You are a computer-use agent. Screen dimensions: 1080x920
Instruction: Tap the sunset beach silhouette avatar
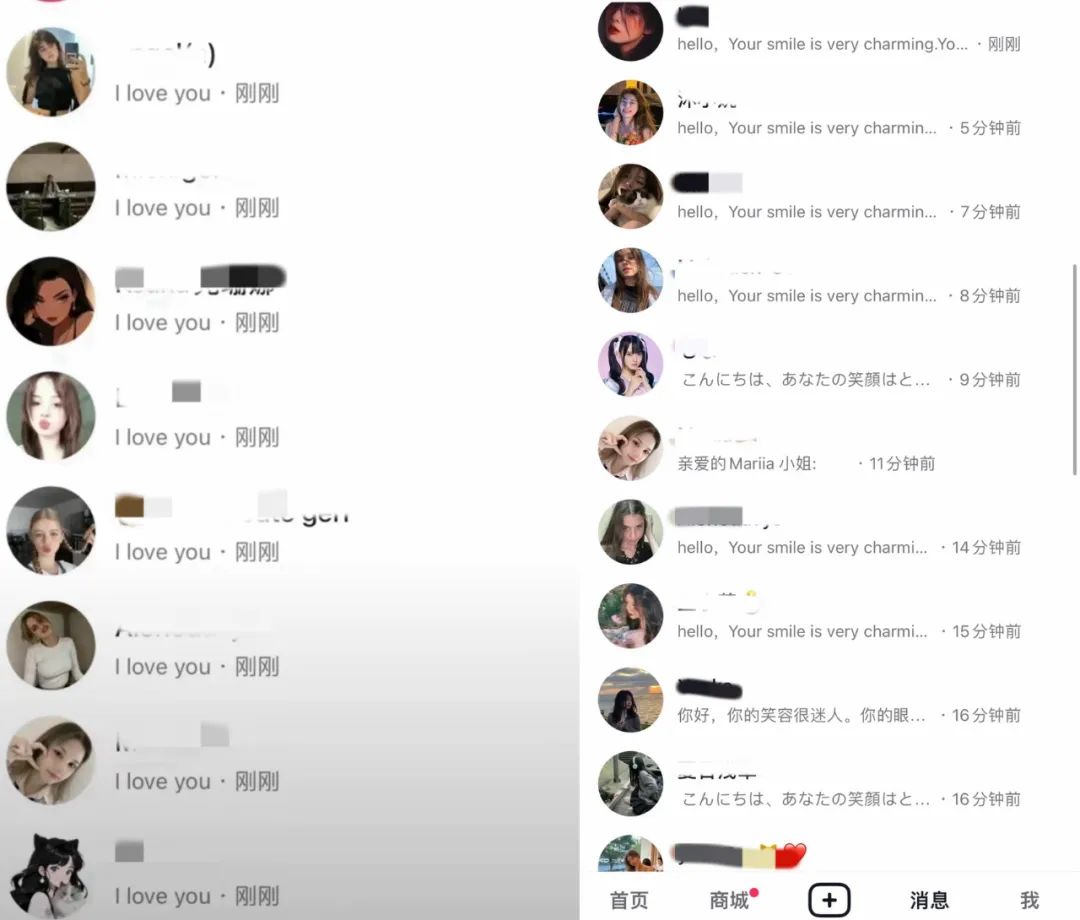pyautogui.click(x=630, y=700)
